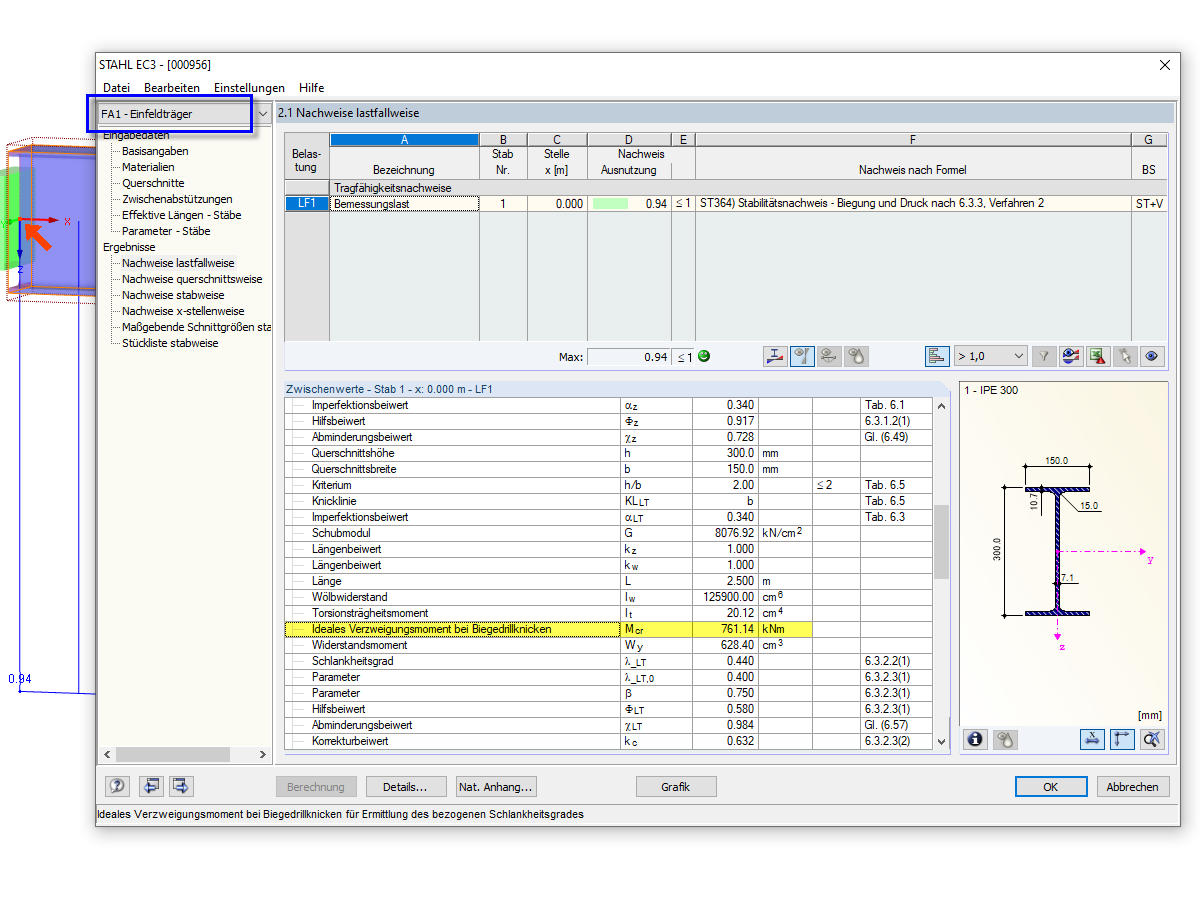Open the '> 1,0' filter dropdown

pos(1018,356)
